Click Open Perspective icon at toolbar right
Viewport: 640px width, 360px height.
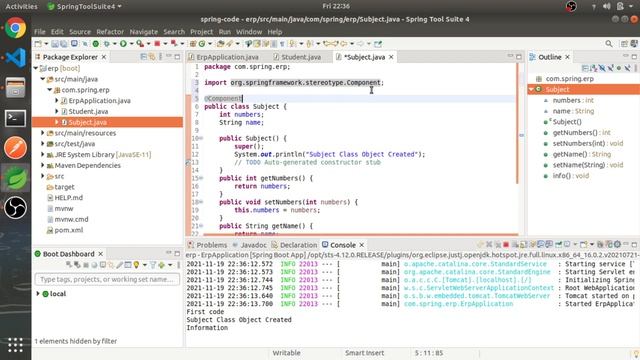click(x=624, y=44)
